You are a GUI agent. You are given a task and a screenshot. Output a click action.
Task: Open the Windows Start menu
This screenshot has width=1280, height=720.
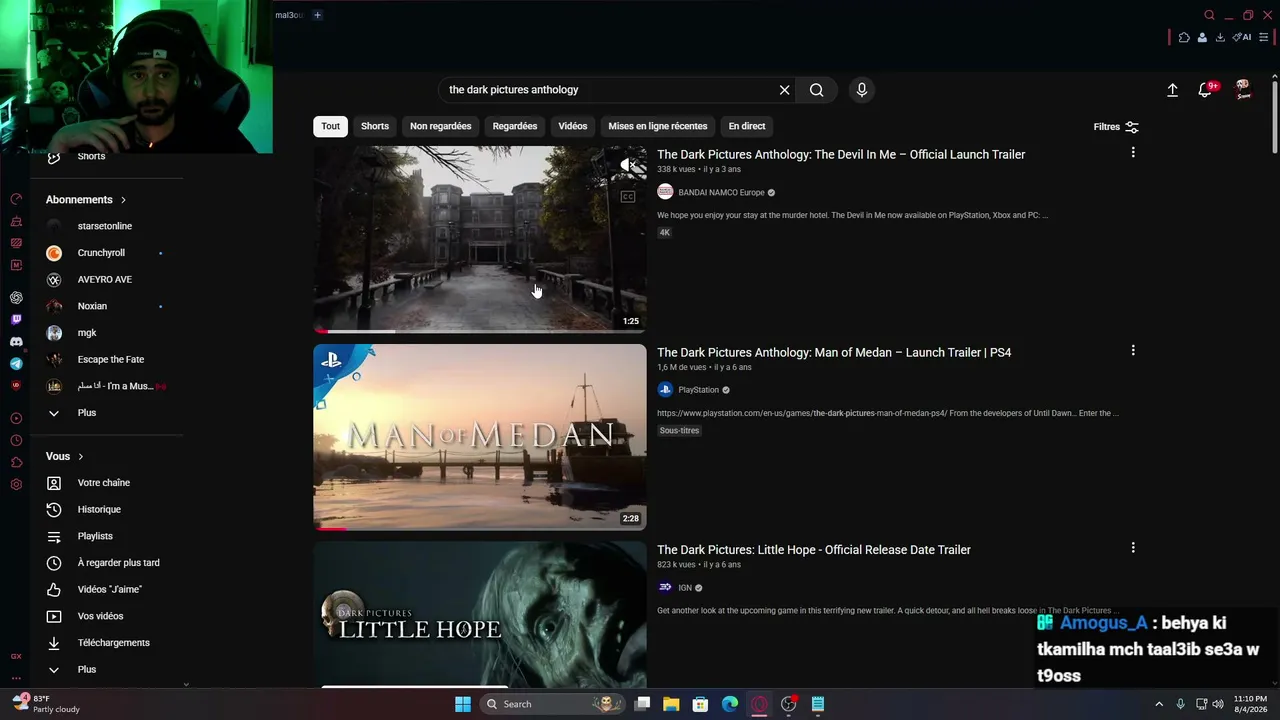pos(463,704)
